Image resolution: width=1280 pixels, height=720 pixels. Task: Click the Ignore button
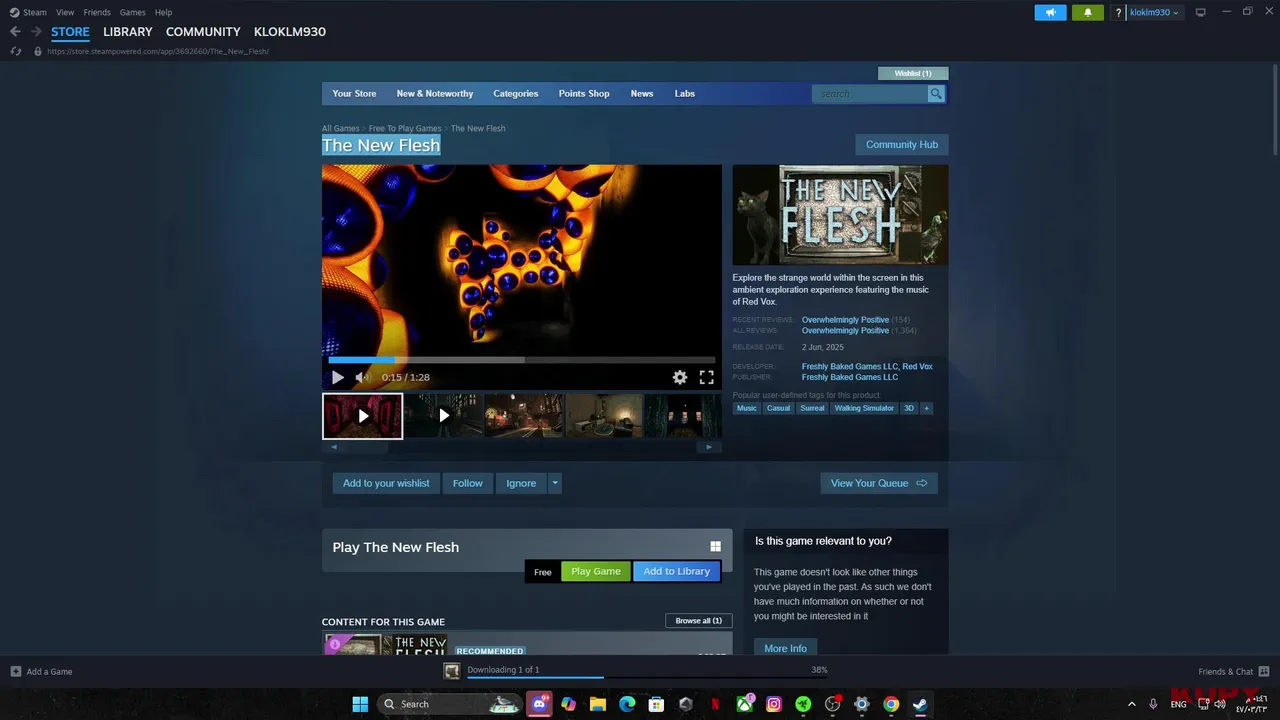[521, 483]
